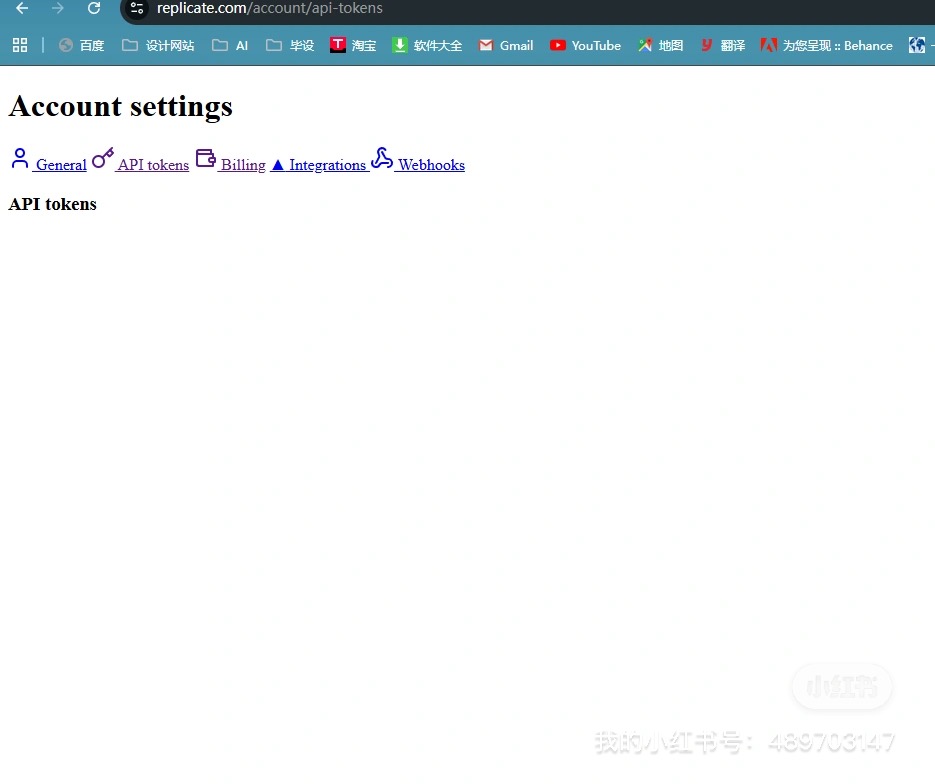The image size is (935, 784).
Task: Open the 淘宝 bookmark
Action: tap(353, 45)
